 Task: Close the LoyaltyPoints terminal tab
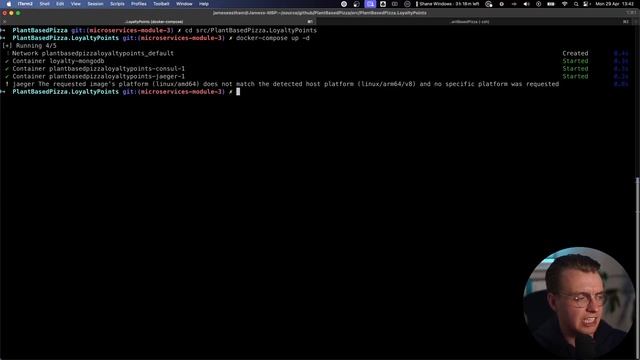(4, 22)
